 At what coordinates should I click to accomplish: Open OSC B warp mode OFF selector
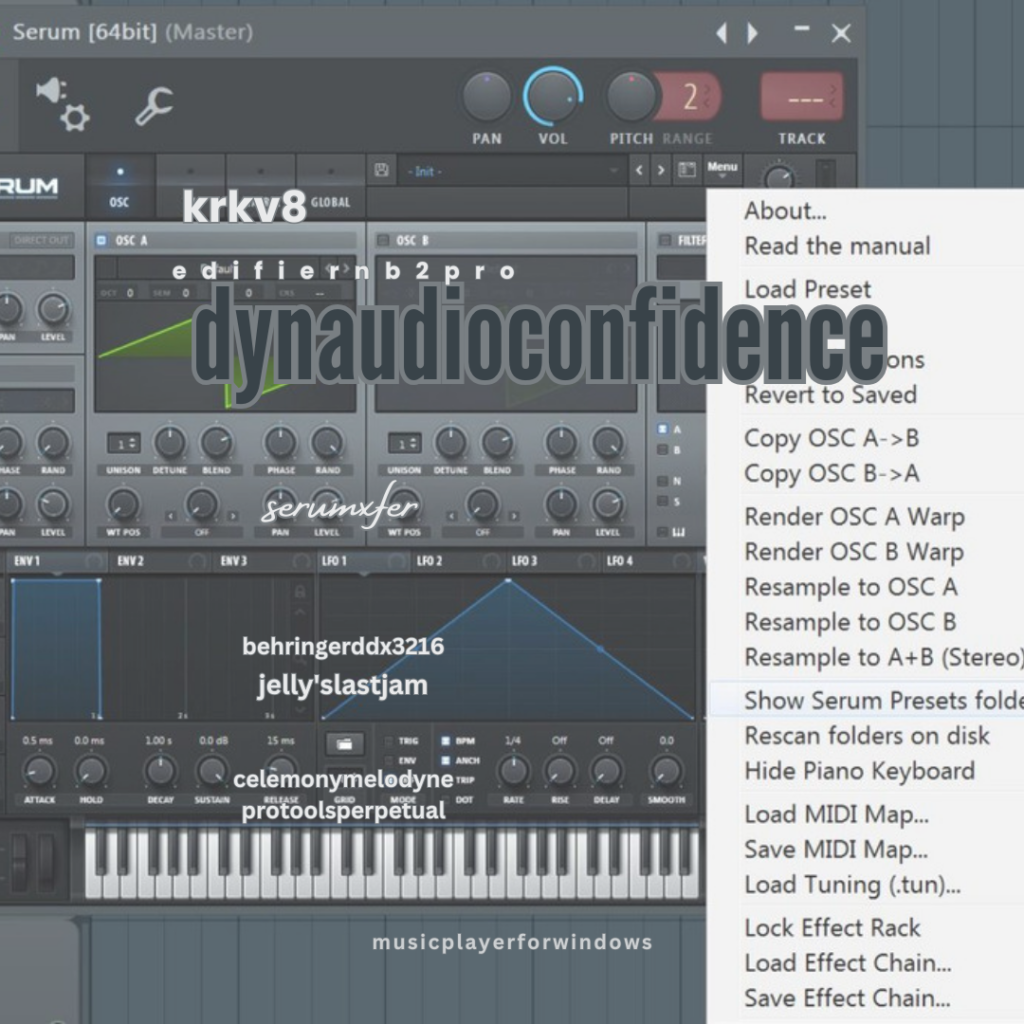(483, 532)
